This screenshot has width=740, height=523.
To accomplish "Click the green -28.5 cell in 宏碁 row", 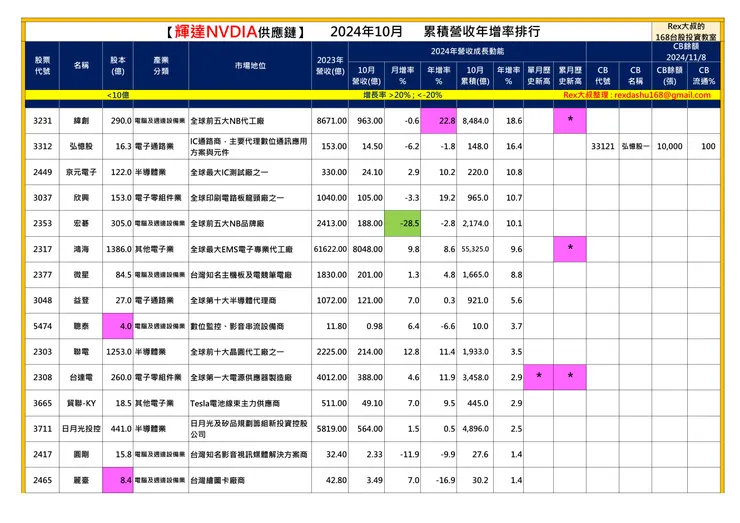I will (x=403, y=223).
